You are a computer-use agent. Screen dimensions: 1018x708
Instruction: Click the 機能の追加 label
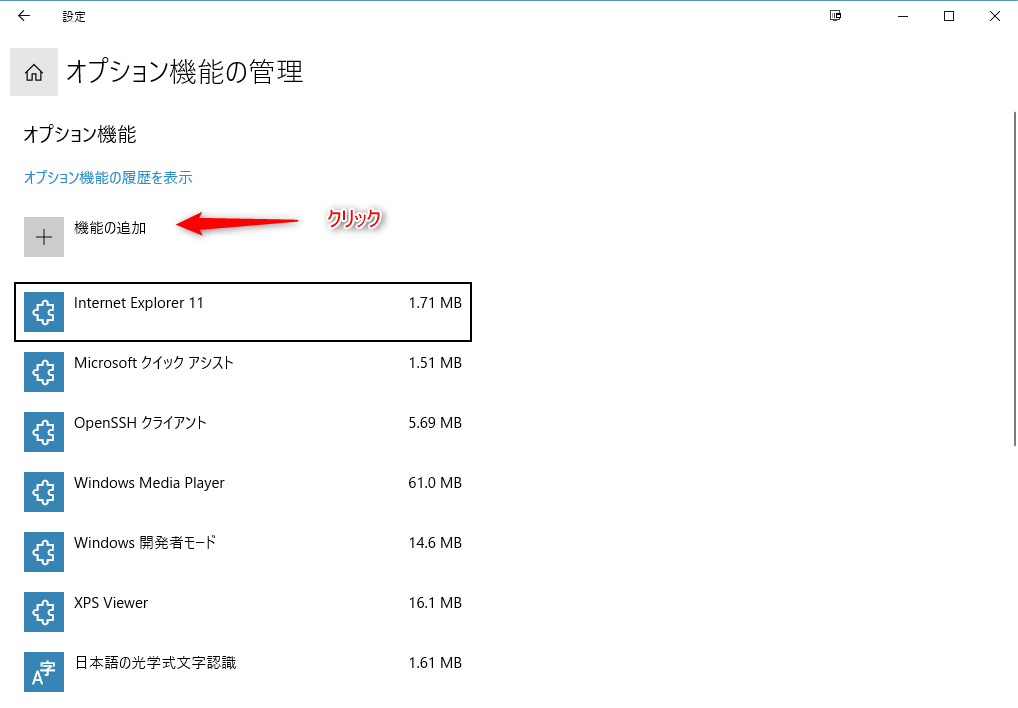pyautogui.click(x=110, y=228)
